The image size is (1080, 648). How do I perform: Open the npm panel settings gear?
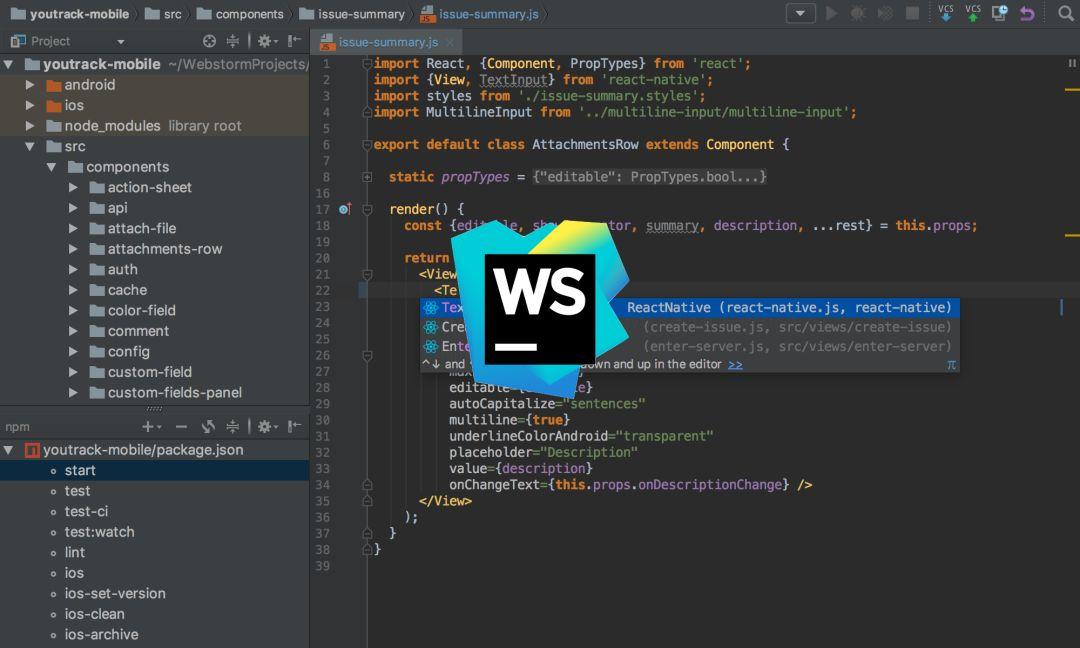point(267,427)
